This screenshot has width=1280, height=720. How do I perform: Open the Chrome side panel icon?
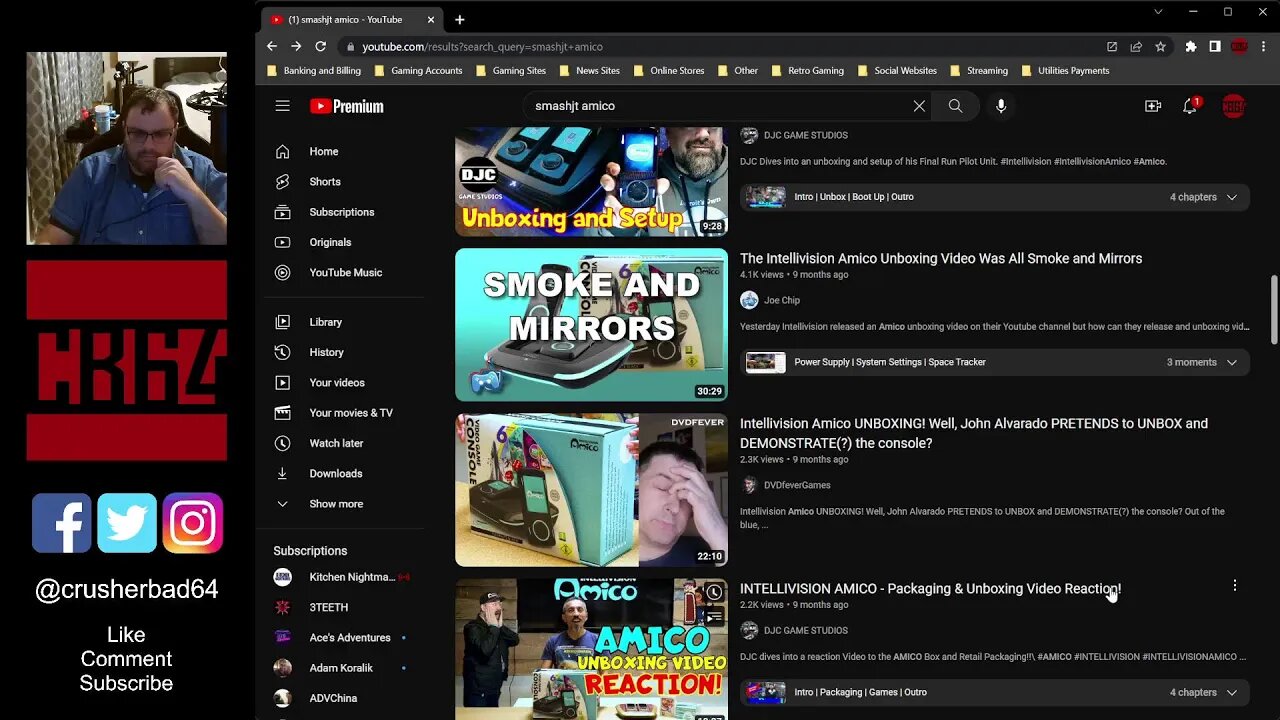tap(1215, 46)
